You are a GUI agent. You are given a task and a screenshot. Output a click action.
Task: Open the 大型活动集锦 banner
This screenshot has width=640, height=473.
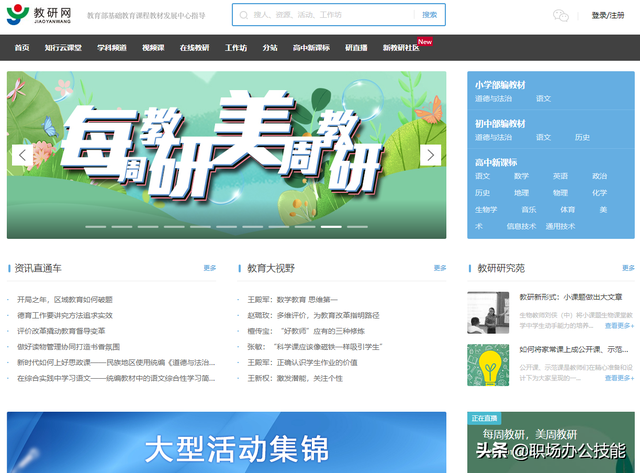(x=227, y=442)
